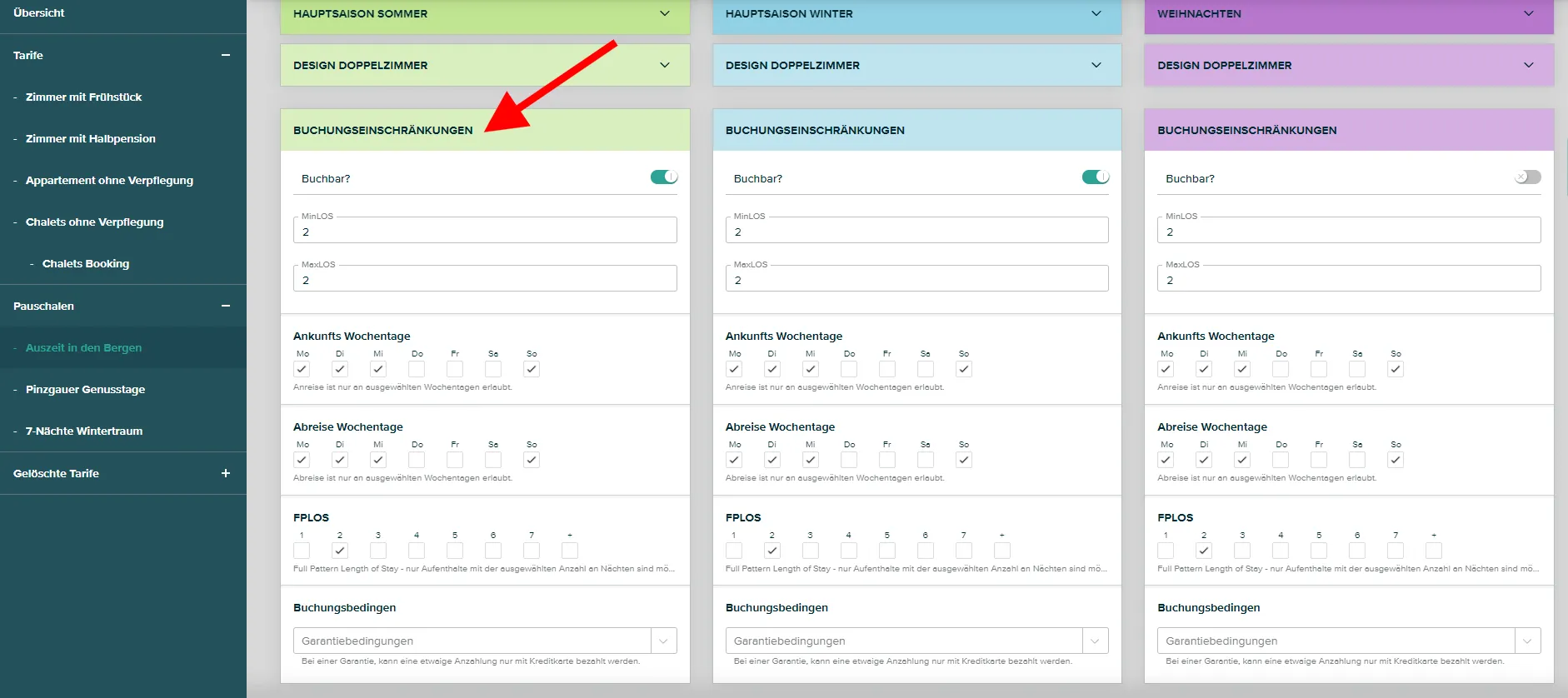Uncheck Tuesday departure day in winter column
Screen dimensions: 1568x698
tap(772, 460)
